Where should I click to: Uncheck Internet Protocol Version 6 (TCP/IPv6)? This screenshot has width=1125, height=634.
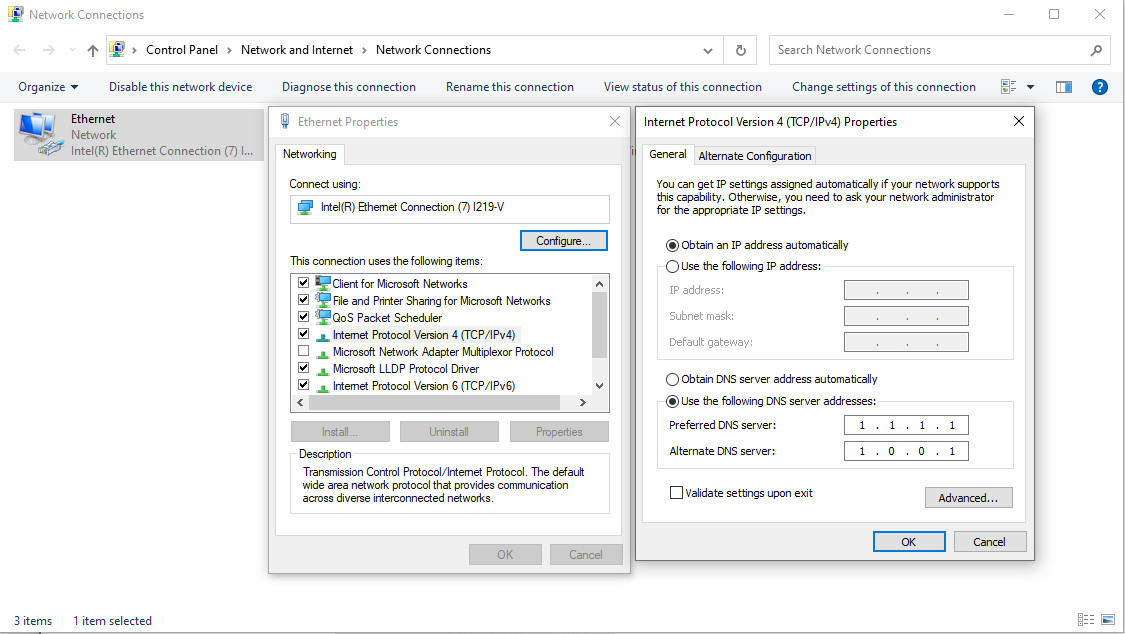[x=303, y=385]
